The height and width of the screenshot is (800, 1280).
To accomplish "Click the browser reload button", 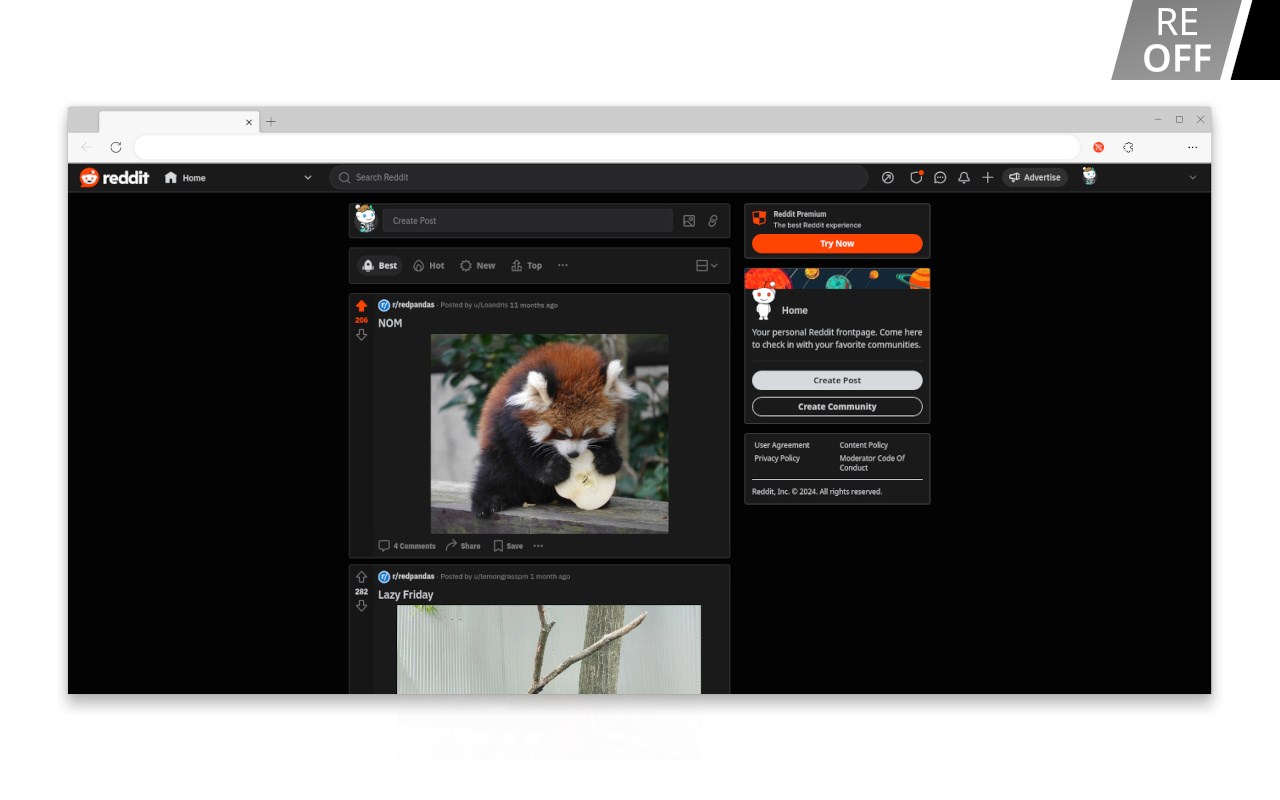I will pos(116,147).
